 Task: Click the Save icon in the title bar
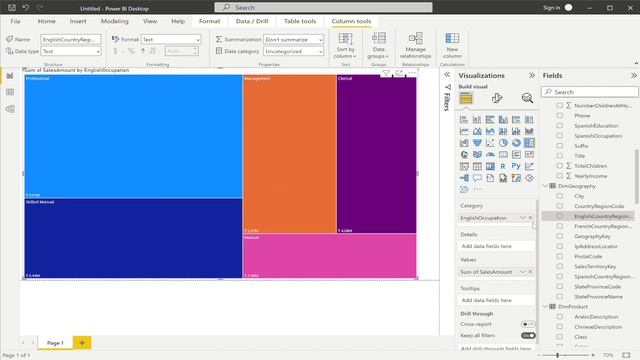[12, 7]
